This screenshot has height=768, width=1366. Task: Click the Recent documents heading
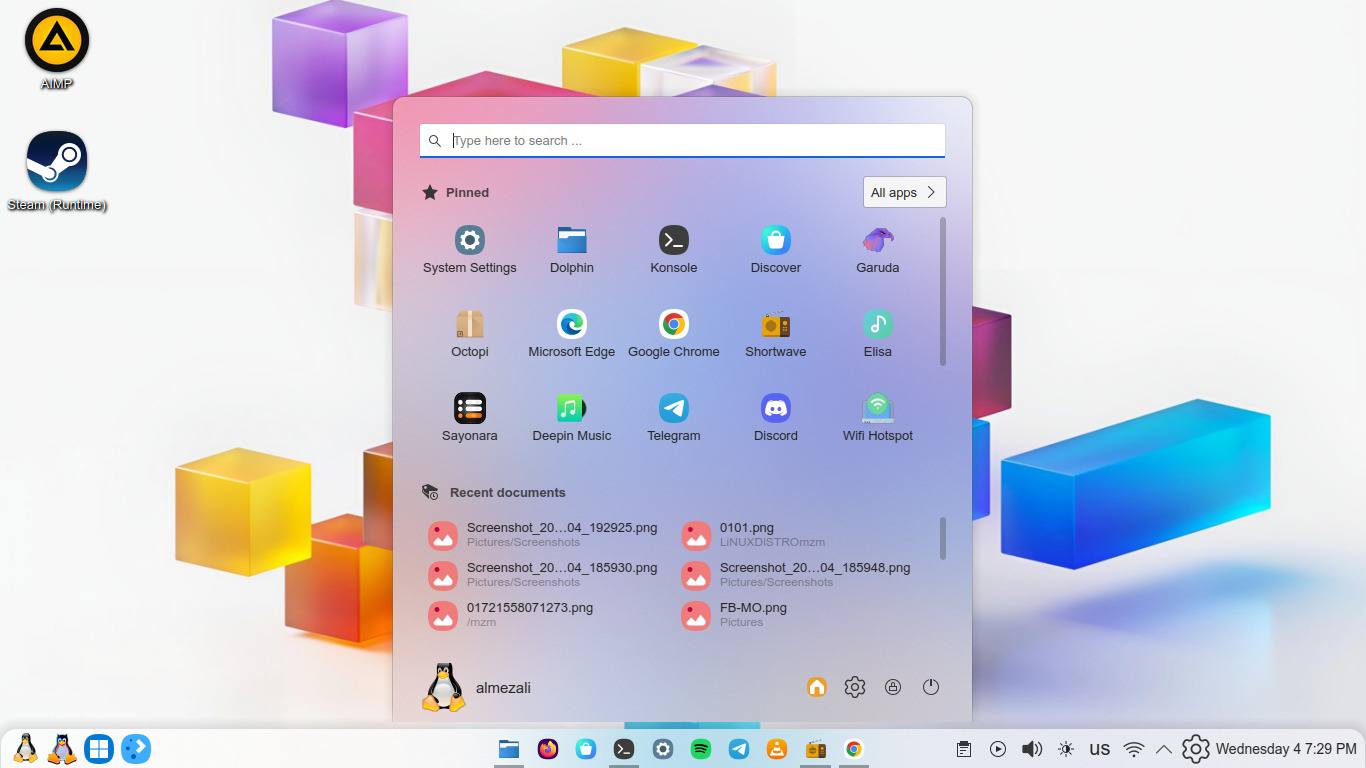coord(507,492)
